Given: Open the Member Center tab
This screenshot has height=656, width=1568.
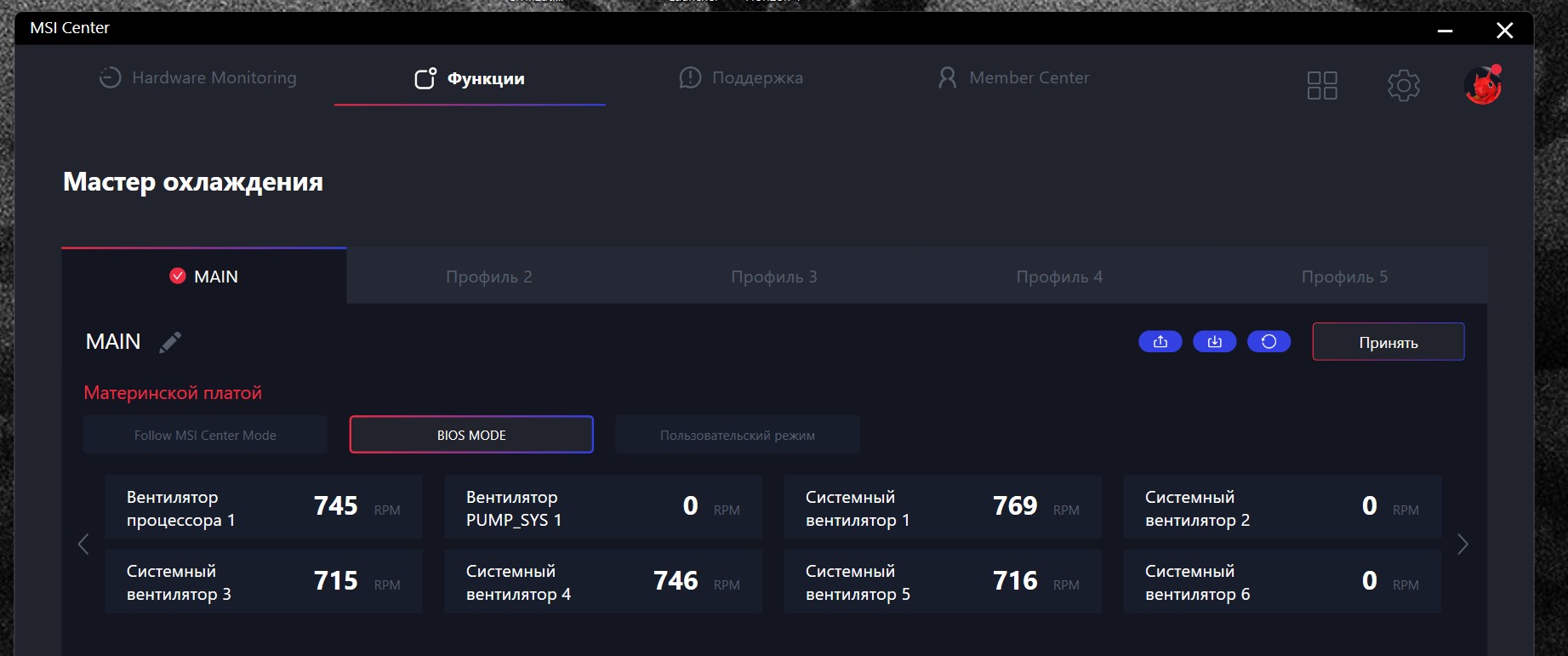Looking at the screenshot, I should pyautogui.click(x=1013, y=77).
